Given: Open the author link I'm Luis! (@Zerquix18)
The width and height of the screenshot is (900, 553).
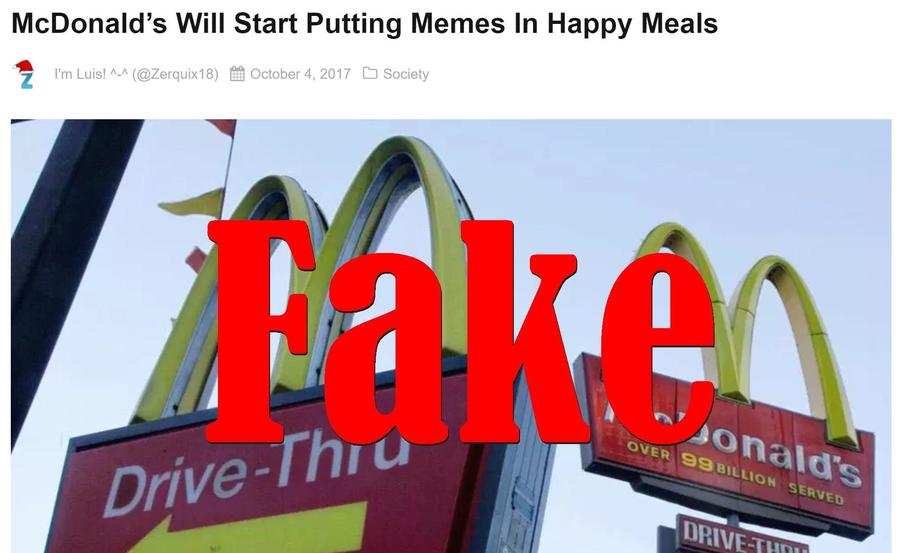Looking at the screenshot, I should (x=136, y=74).
